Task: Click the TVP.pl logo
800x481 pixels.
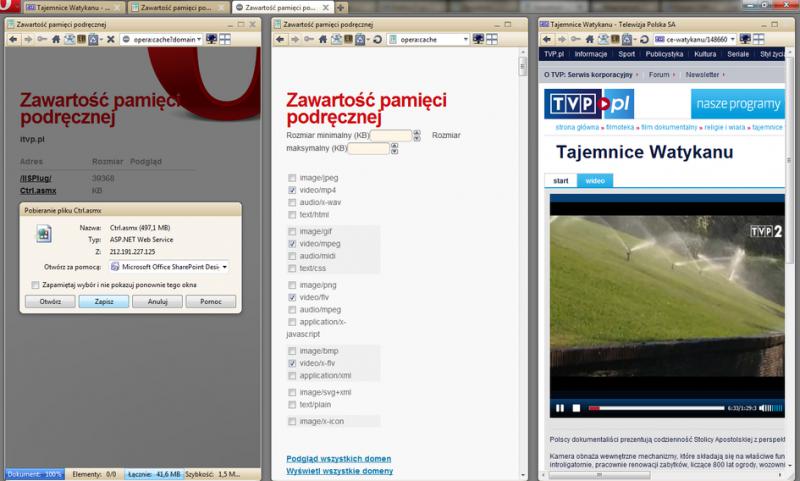Action: (x=589, y=104)
